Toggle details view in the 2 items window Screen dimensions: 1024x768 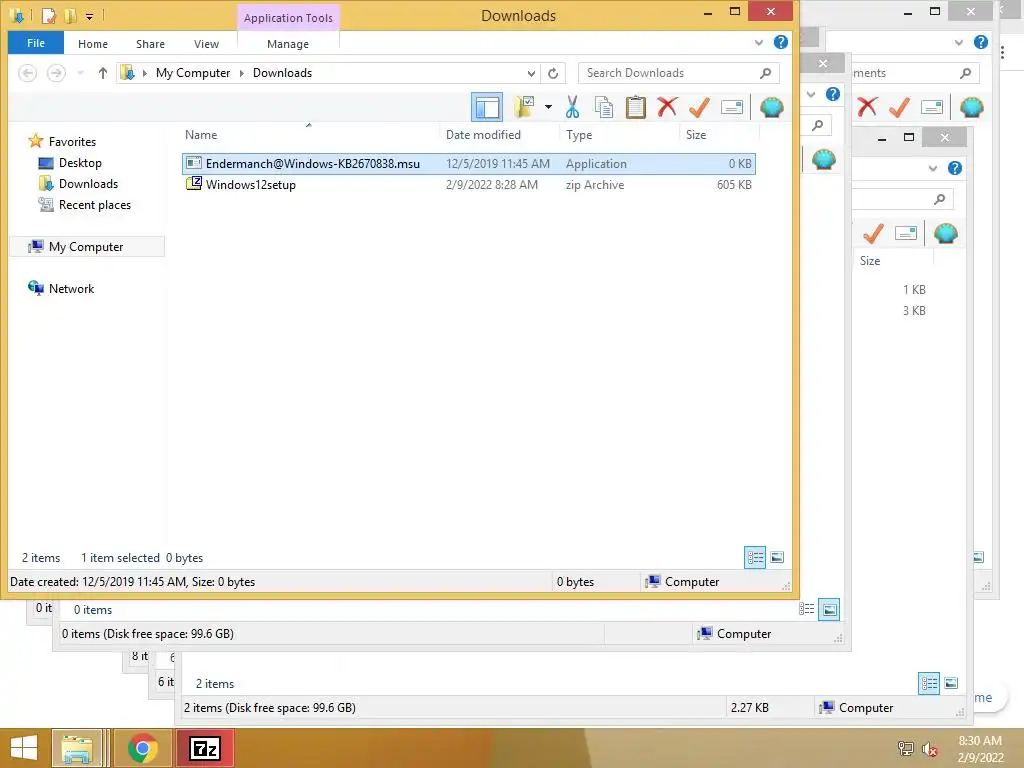tap(929, 684)
